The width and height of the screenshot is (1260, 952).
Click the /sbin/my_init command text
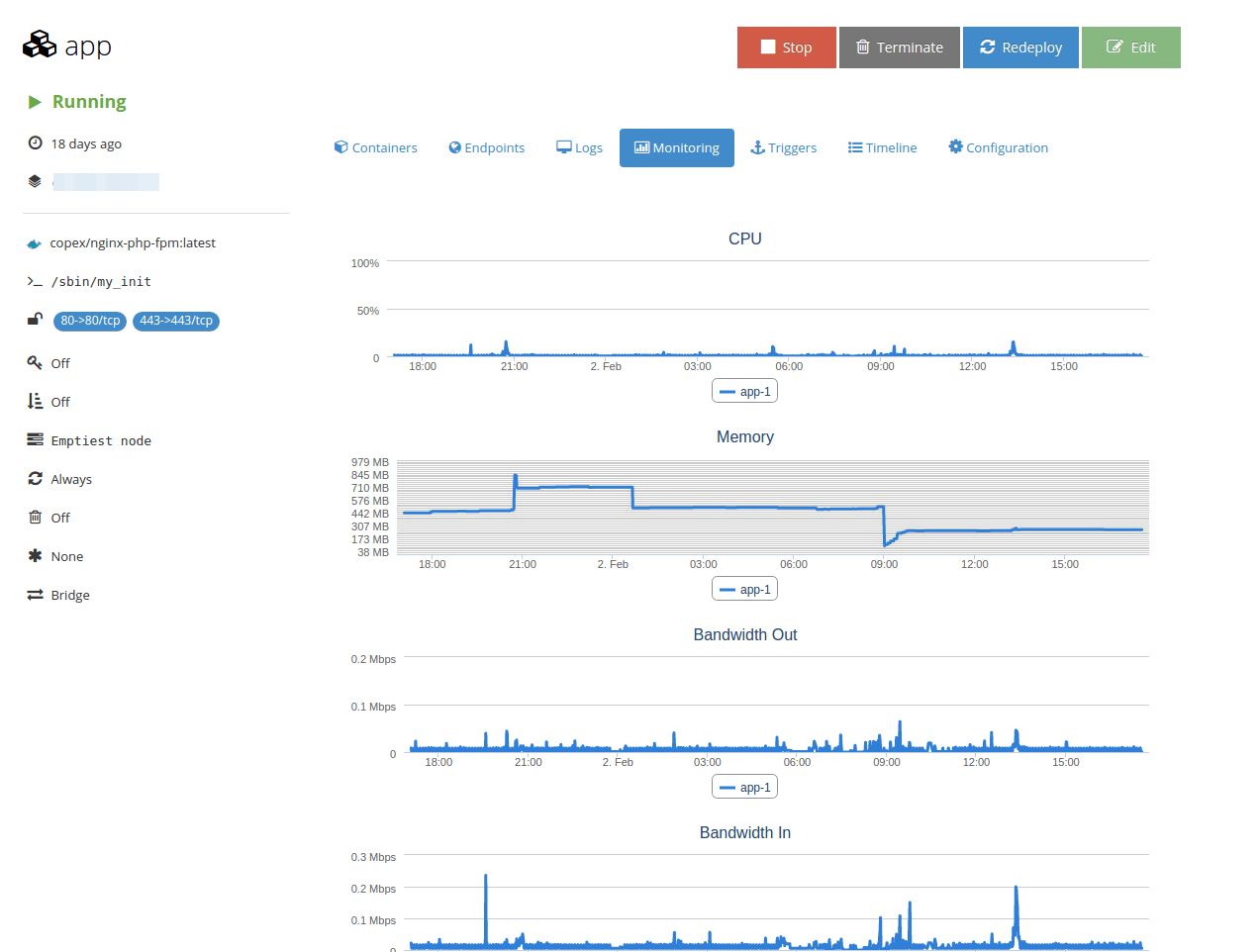[101, 282]
